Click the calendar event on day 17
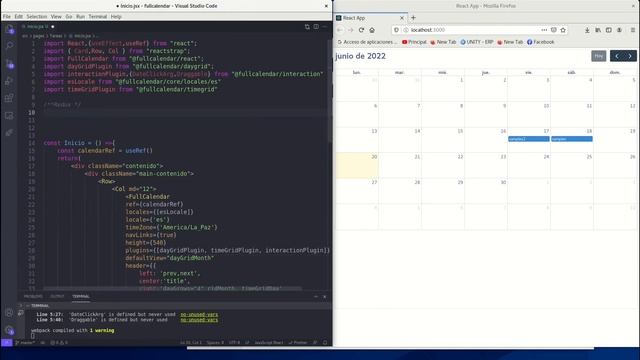Viewport: 640px width, 360px height. click(529, 139)
